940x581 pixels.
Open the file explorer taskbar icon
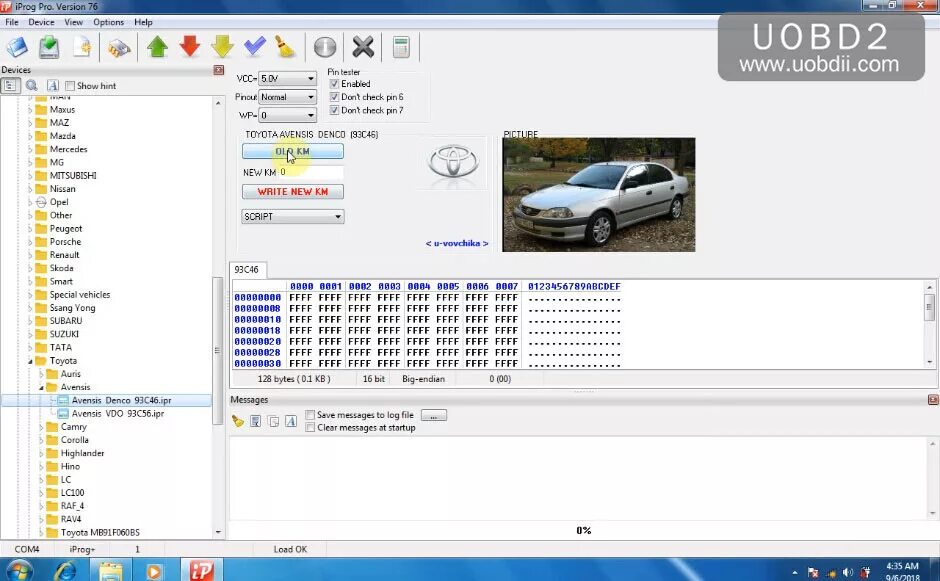pos(110,571)
